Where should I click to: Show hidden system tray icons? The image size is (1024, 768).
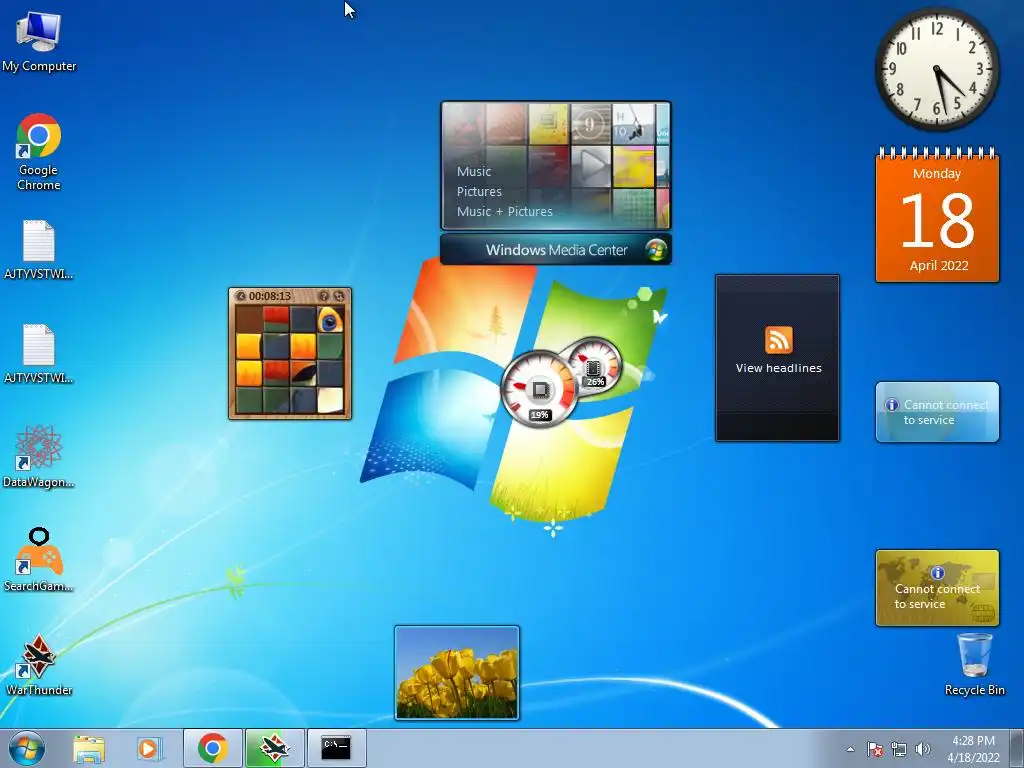(850, 749)
